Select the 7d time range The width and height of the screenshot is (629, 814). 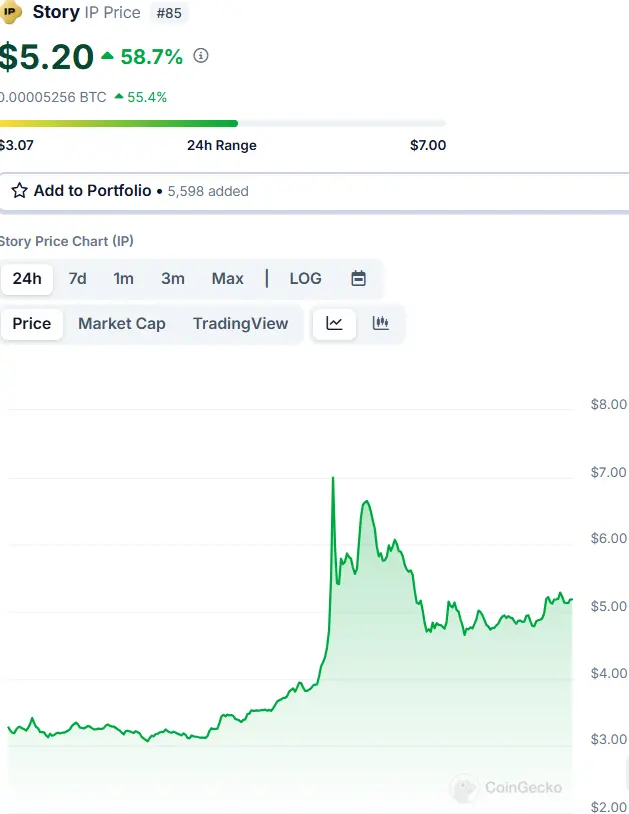[x=77, y=278]
